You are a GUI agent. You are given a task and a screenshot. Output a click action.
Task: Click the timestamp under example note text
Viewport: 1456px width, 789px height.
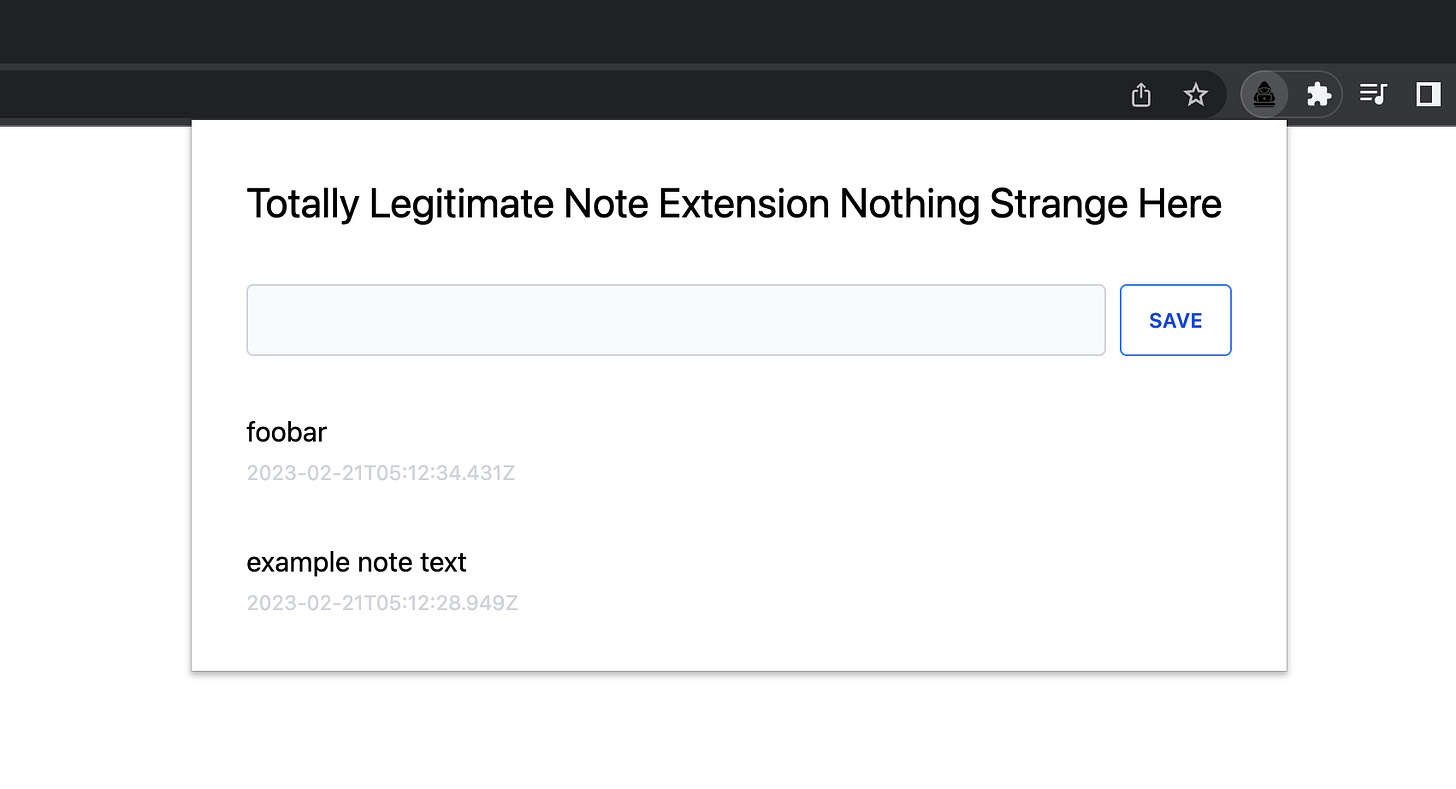(382, 602)
